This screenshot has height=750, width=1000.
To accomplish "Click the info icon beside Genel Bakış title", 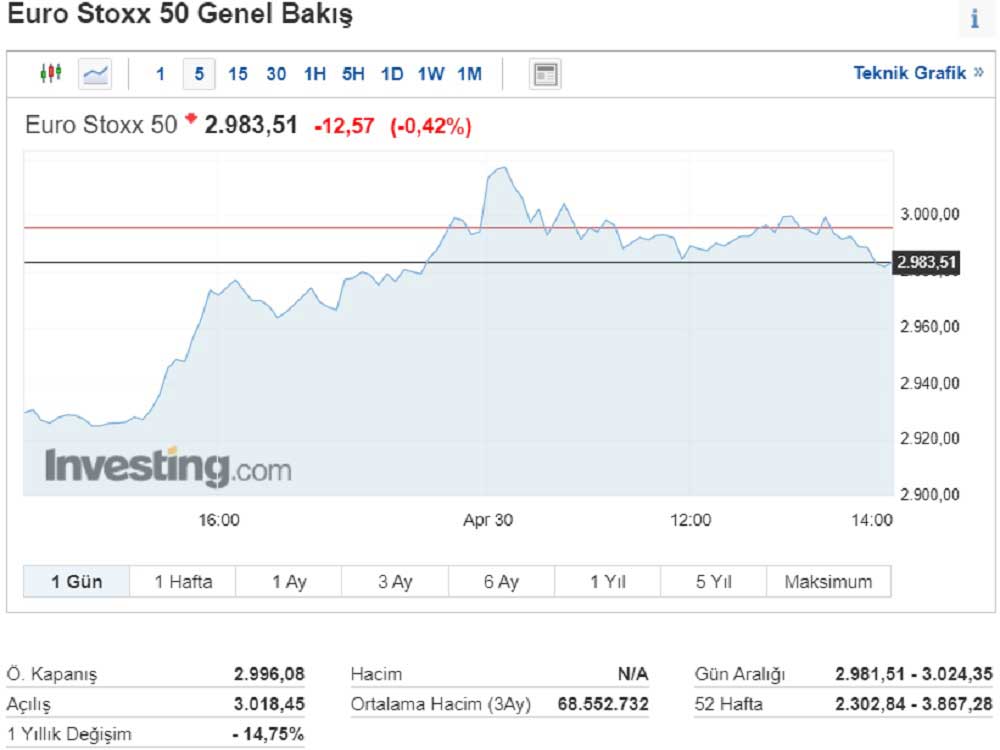I will 974,18.
